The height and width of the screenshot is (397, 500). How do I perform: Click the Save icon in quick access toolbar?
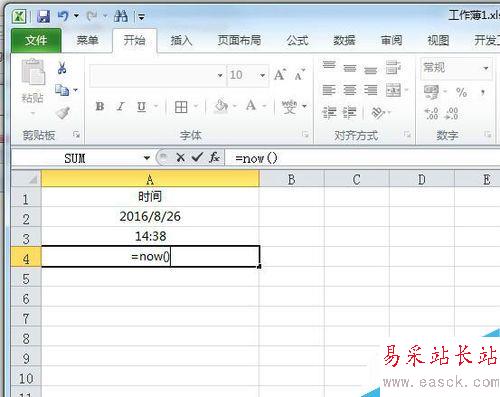(44, 16)
